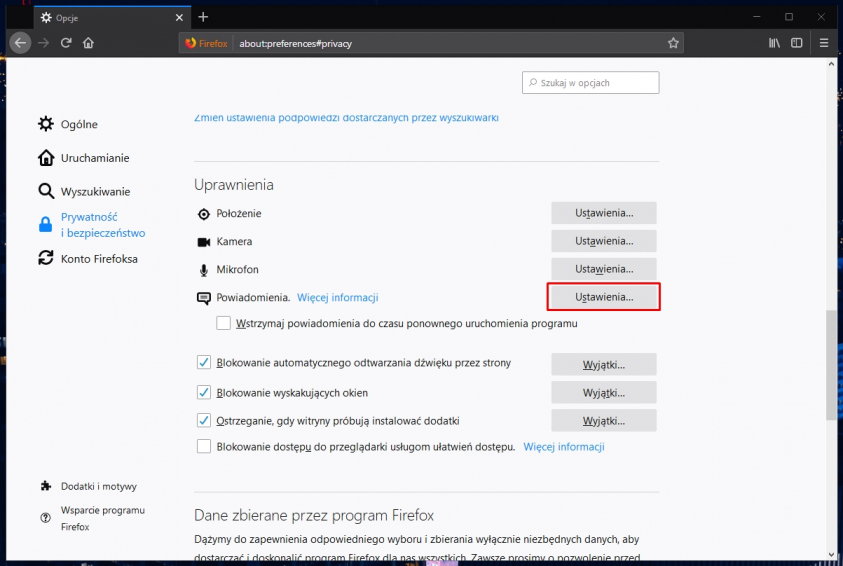Open a new tab with the plus button
Viewport: 843px width, 566px height.
point(203,17)
